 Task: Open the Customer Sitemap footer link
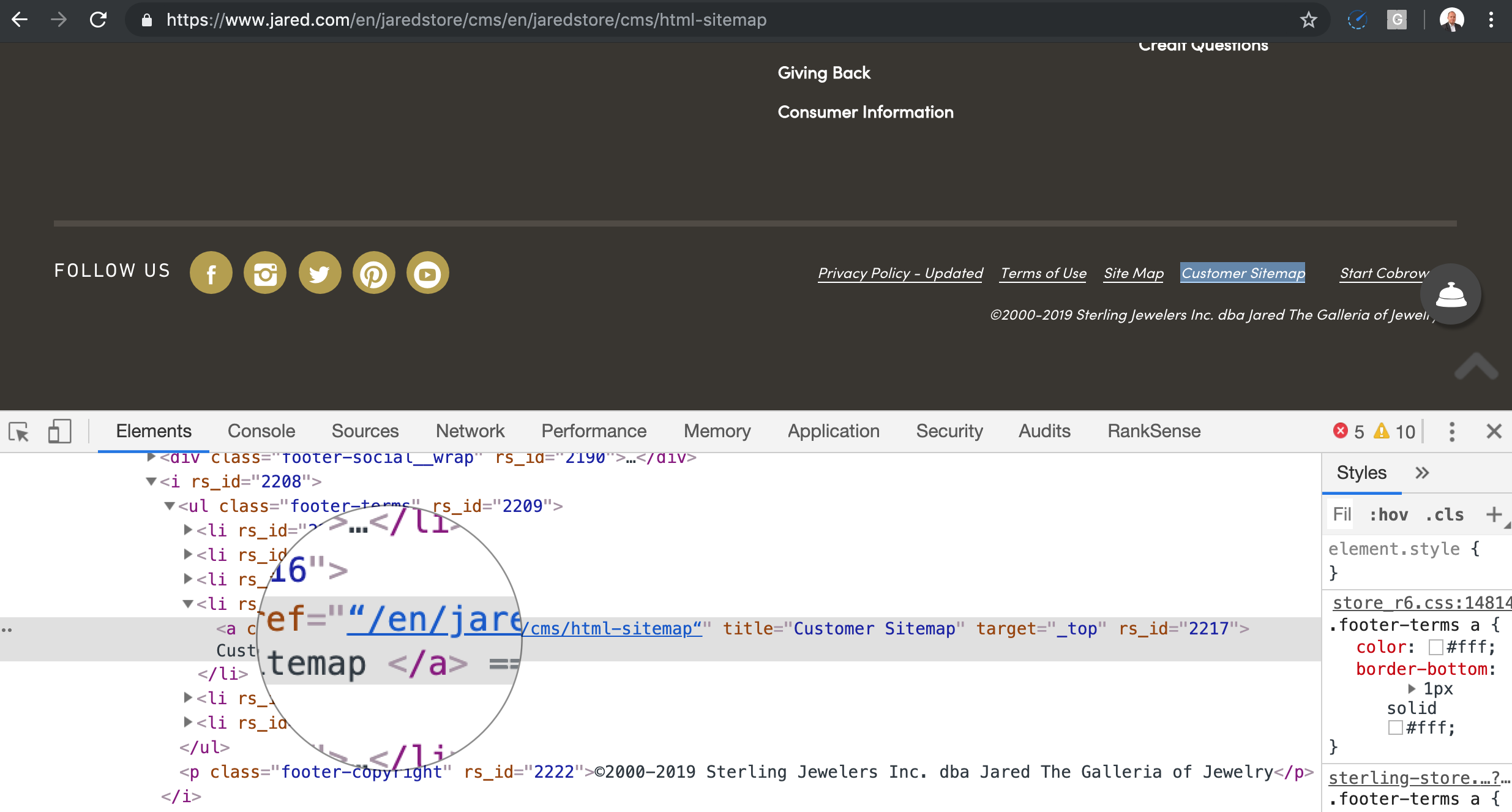coord(1243,273)
